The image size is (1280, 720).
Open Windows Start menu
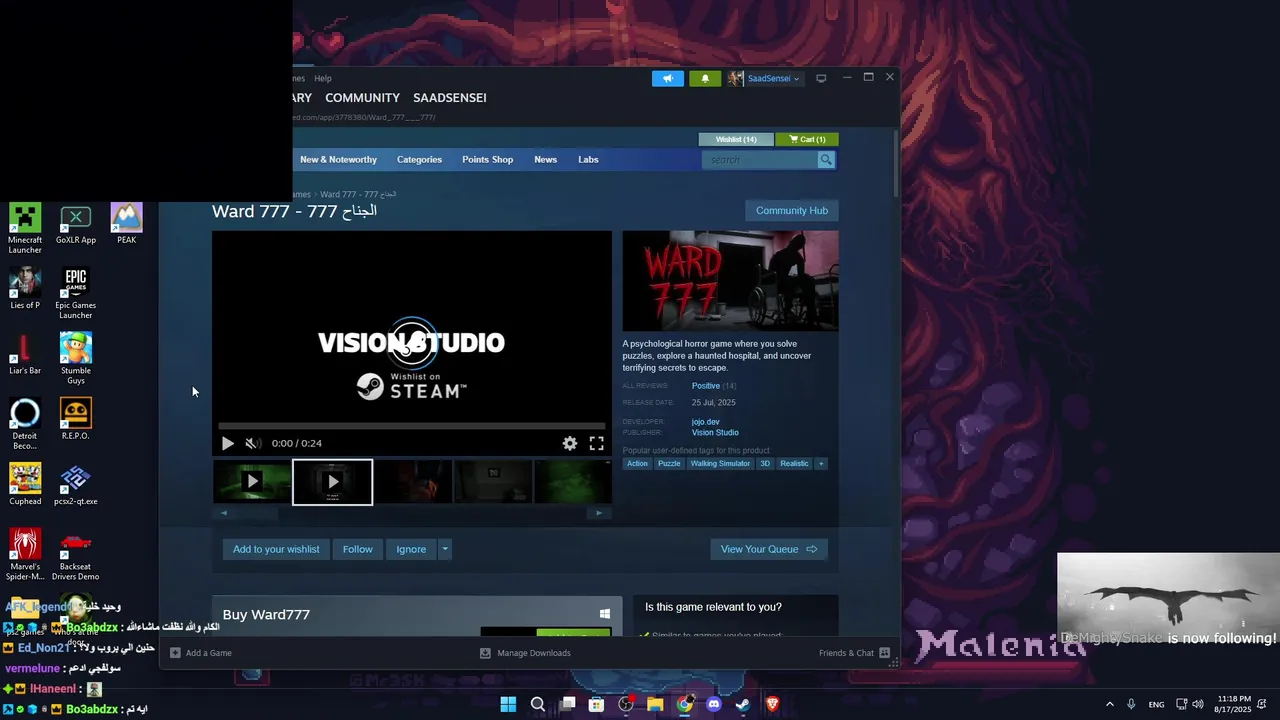pyautogui.click(x=508, y=704)
